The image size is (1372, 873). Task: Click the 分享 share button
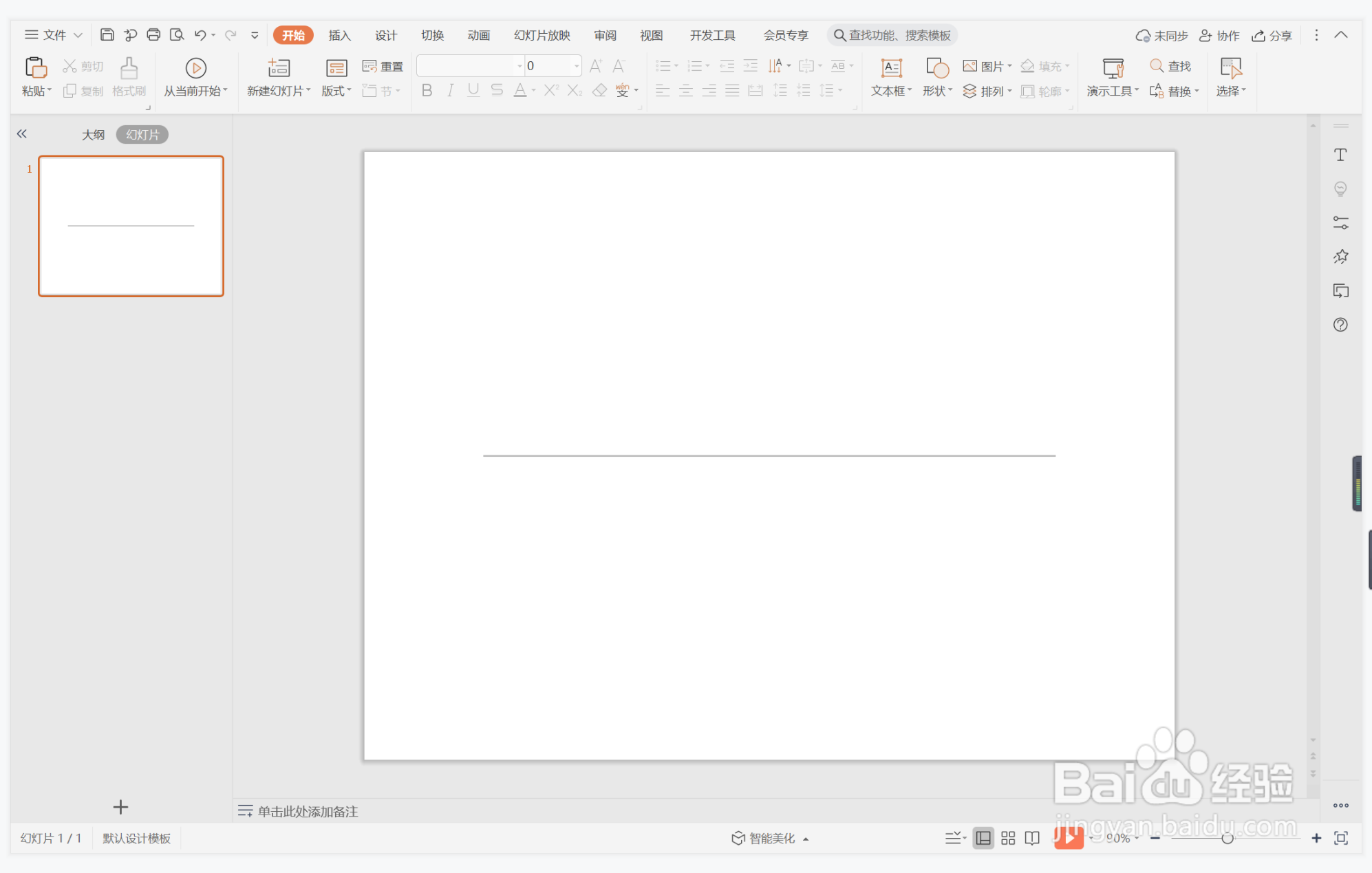[x=1272, y=35]
